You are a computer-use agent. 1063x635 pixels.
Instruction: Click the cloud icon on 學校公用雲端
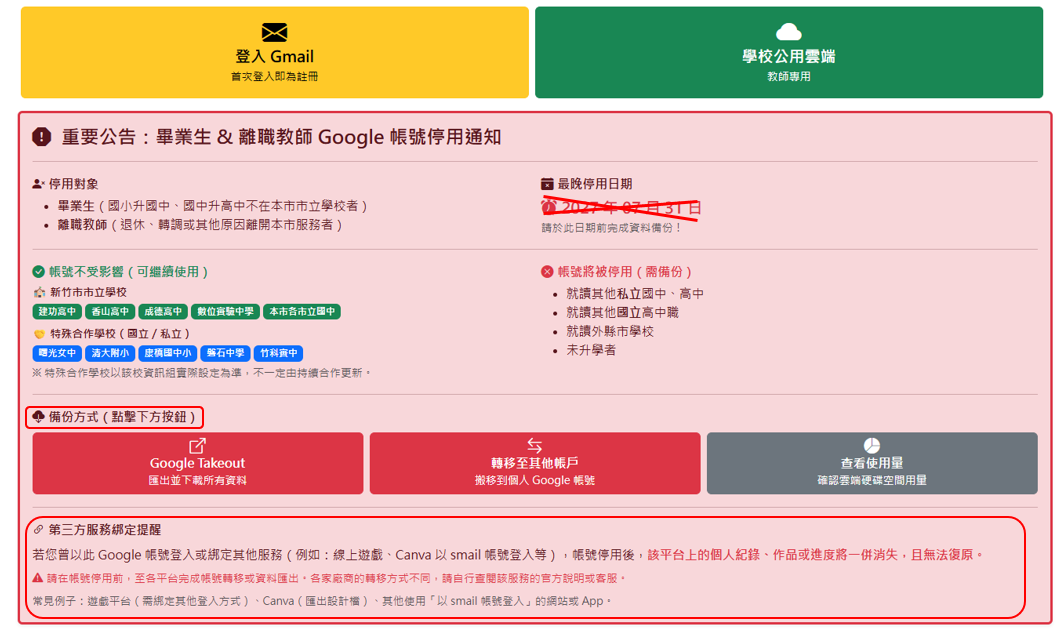click(788, 31)
